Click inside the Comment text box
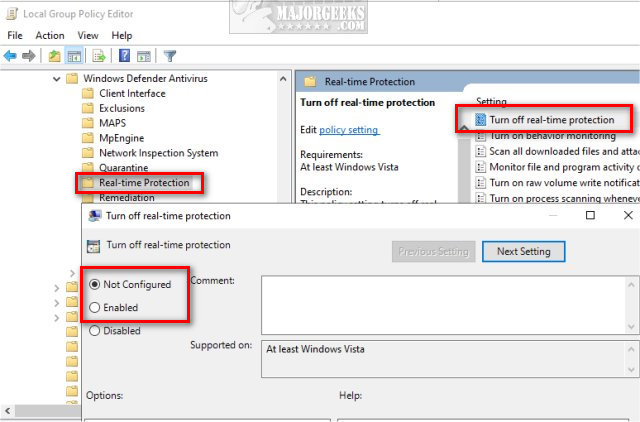Screen dimensions: 640x422 point(443,305)
